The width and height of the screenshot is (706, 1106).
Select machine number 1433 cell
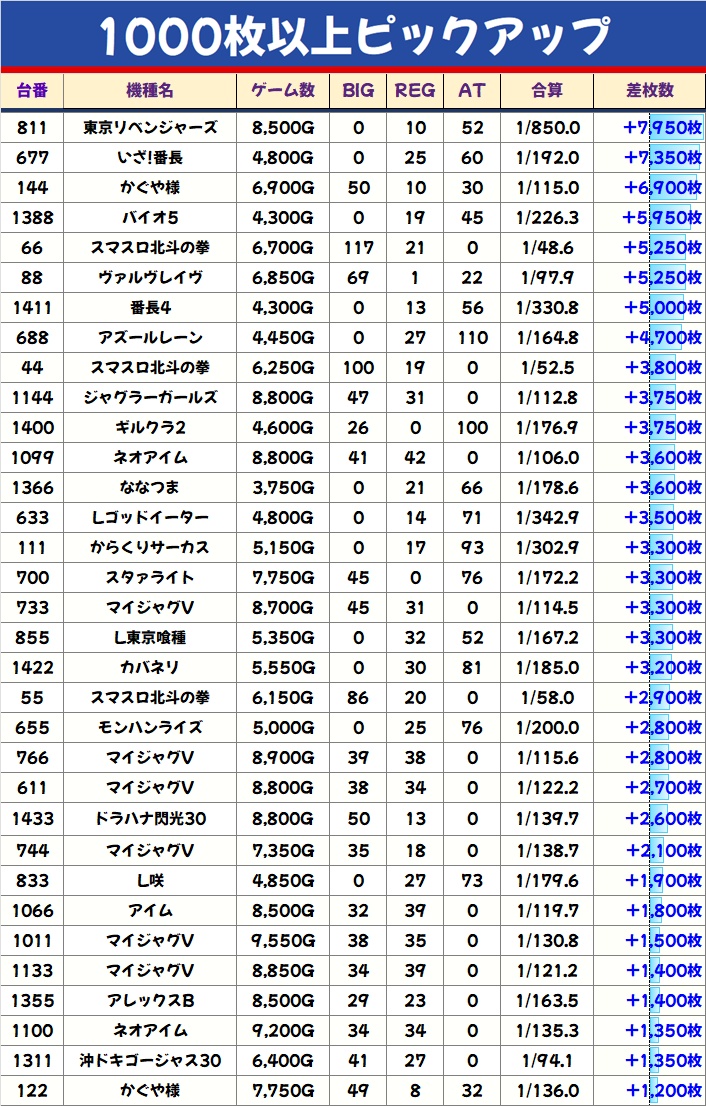[x=32, y=819]
